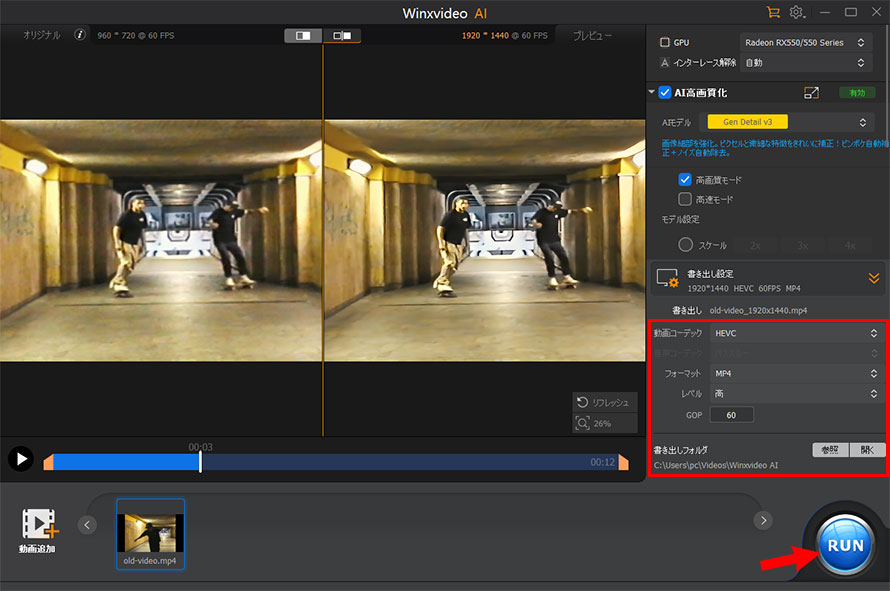Enable the 高速モード checkbox
Viewport: 890px width, 591px height.
click(x=685, y=199)
